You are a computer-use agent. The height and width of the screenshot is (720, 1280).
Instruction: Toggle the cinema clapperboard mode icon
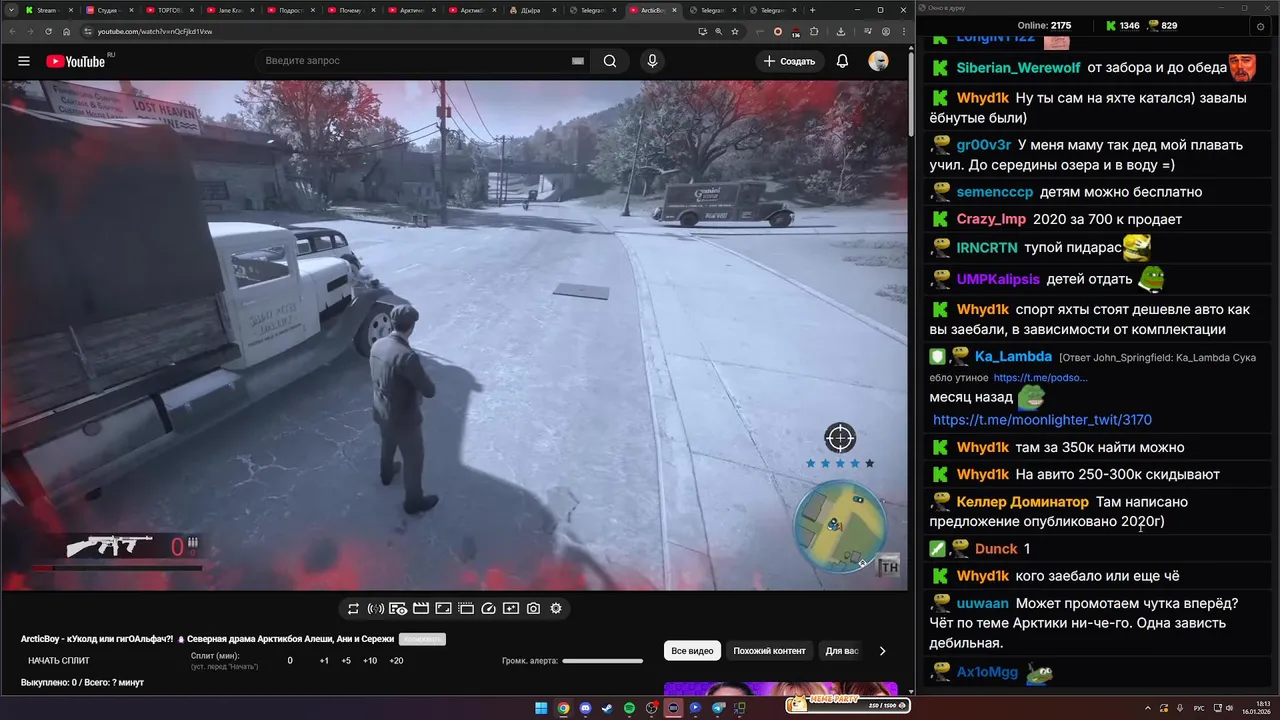tap(421, 608)
